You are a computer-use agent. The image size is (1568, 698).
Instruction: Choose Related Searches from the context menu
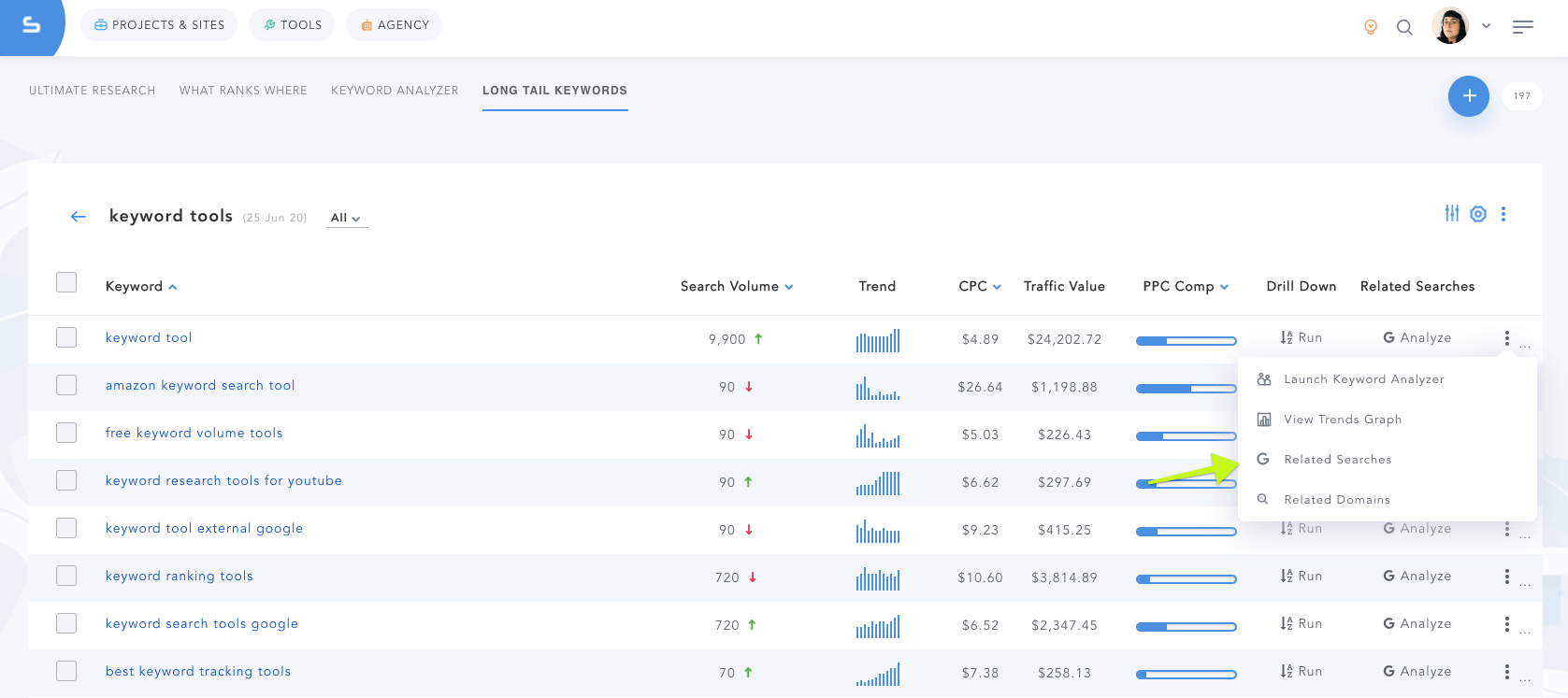click(x=1337, y=460)
